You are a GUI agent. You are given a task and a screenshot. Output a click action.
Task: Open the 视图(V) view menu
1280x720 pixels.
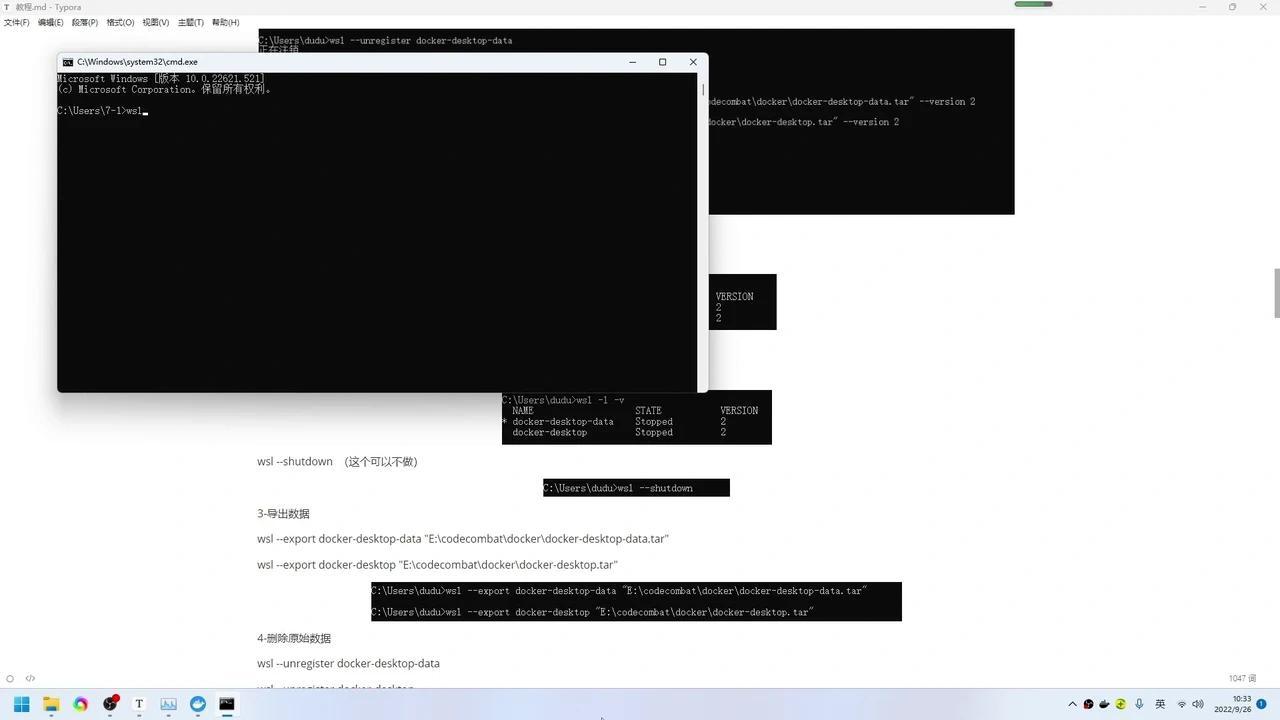154,22
